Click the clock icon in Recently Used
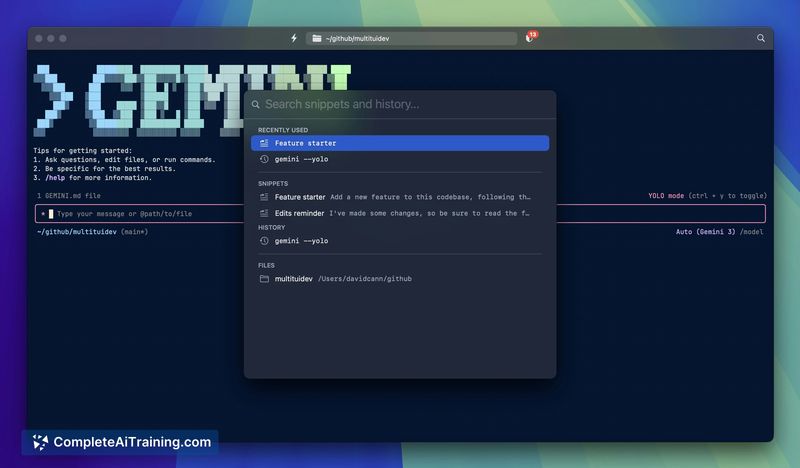The height and width of the screenshot is (468, 800). click(x=264, y=159)
